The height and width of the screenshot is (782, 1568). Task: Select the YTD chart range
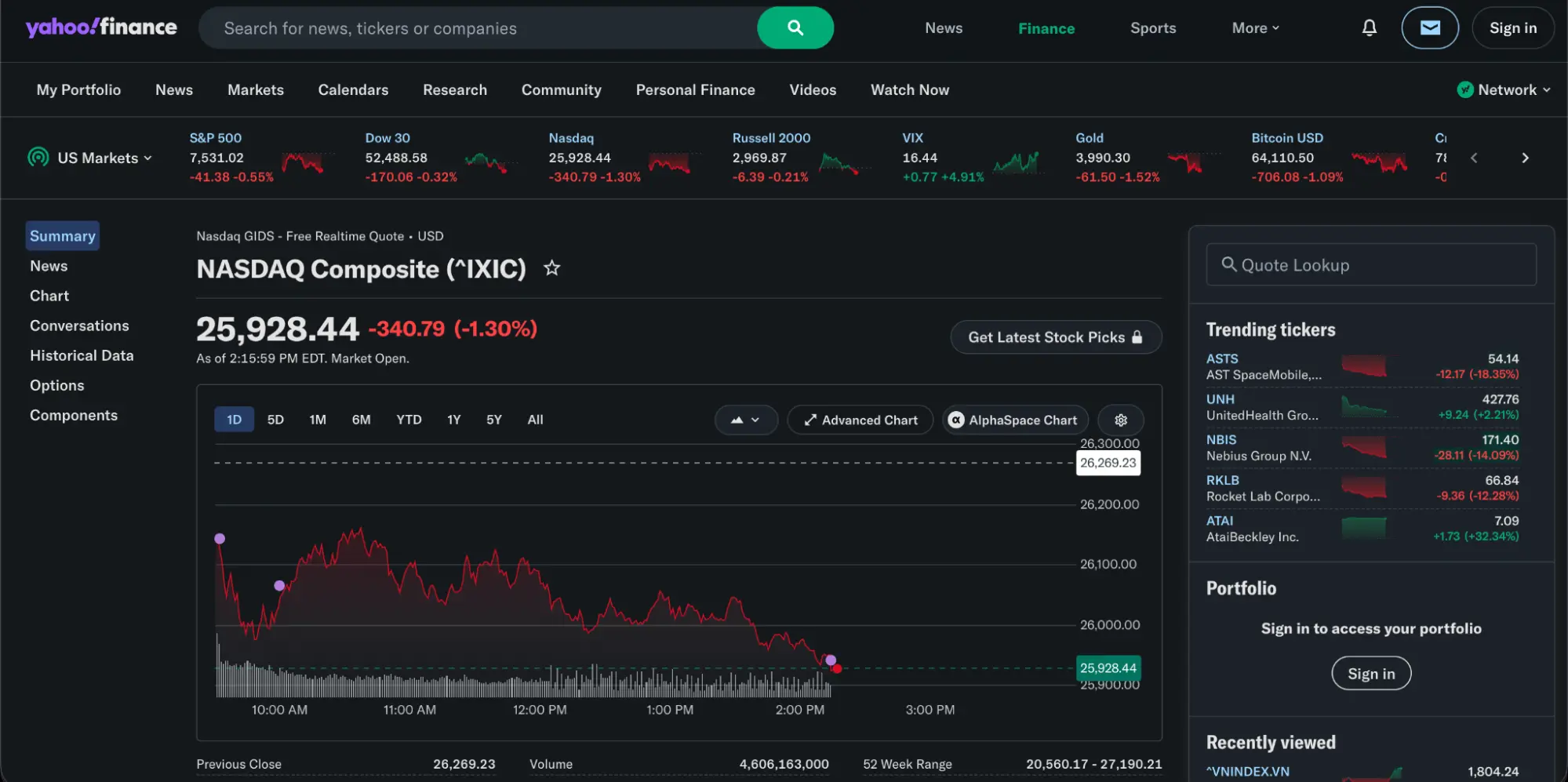409,420
